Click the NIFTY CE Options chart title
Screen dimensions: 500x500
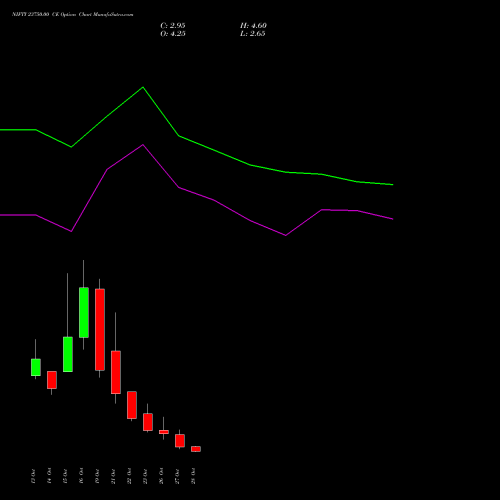point(73,15)
